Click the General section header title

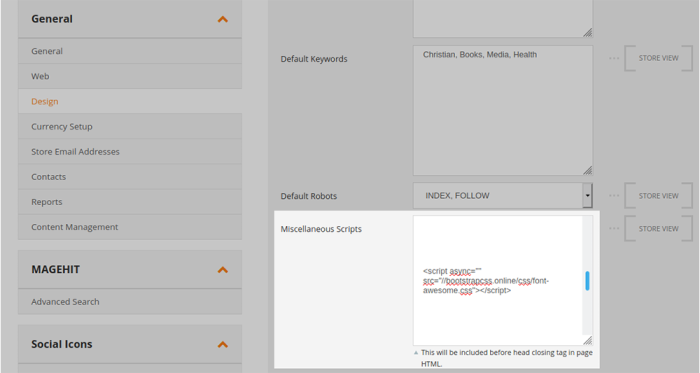coord(52,19)
